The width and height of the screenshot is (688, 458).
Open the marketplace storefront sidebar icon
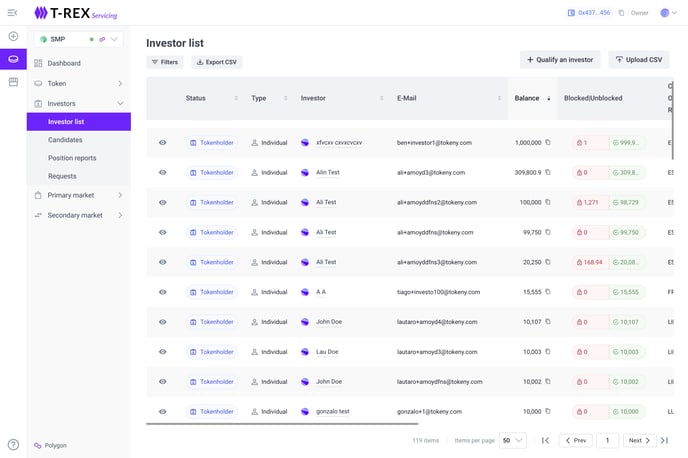[x=13, y=82]
